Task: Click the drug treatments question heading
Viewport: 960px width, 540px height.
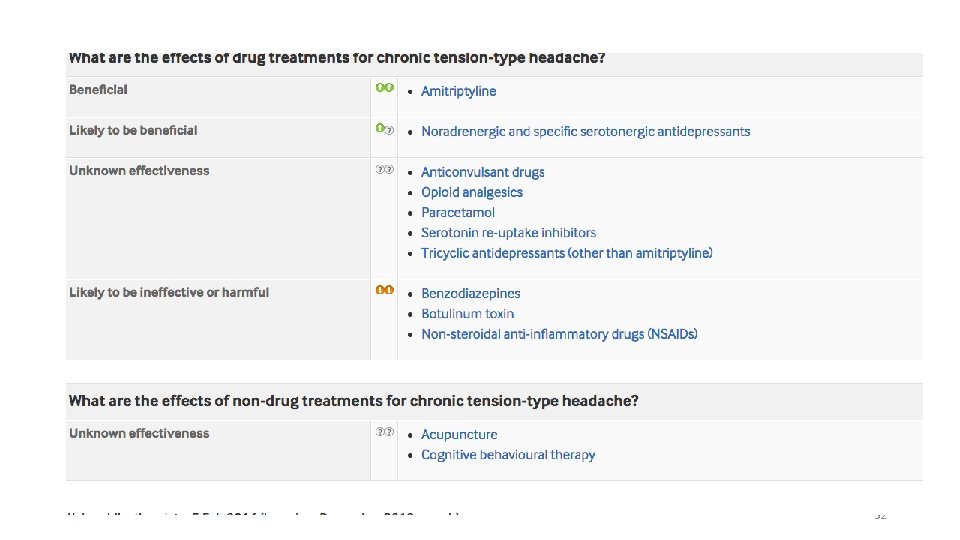Action: click(336, 58)
